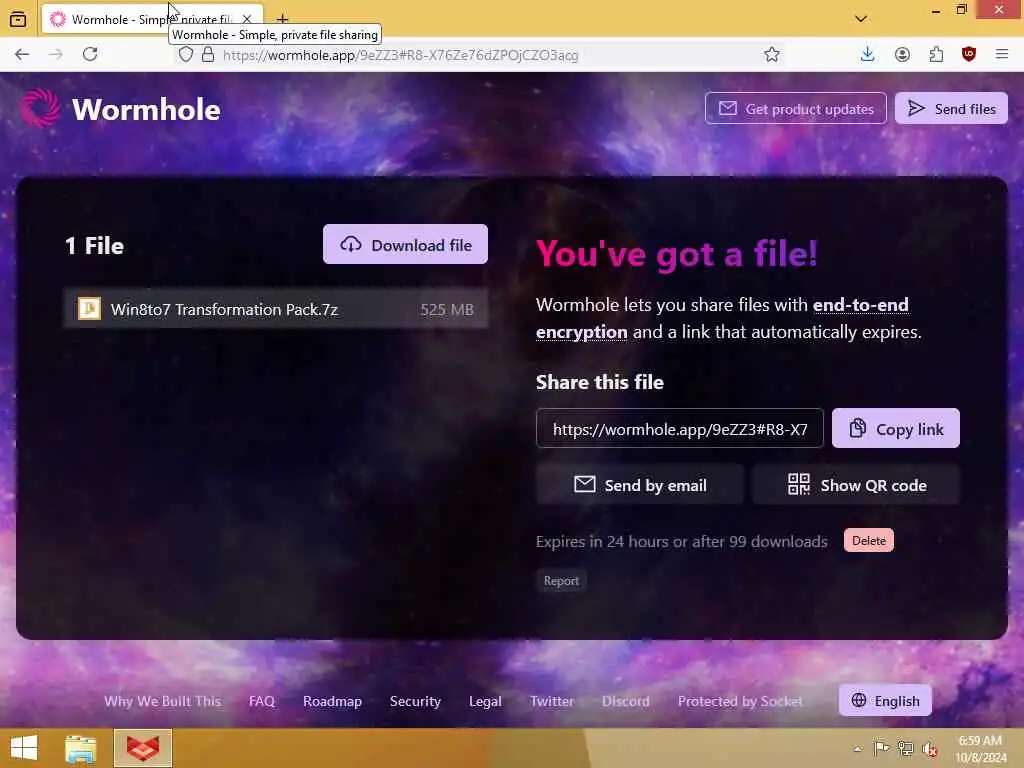Click the Send files button
1024x768 pixels.
point(951,108)
